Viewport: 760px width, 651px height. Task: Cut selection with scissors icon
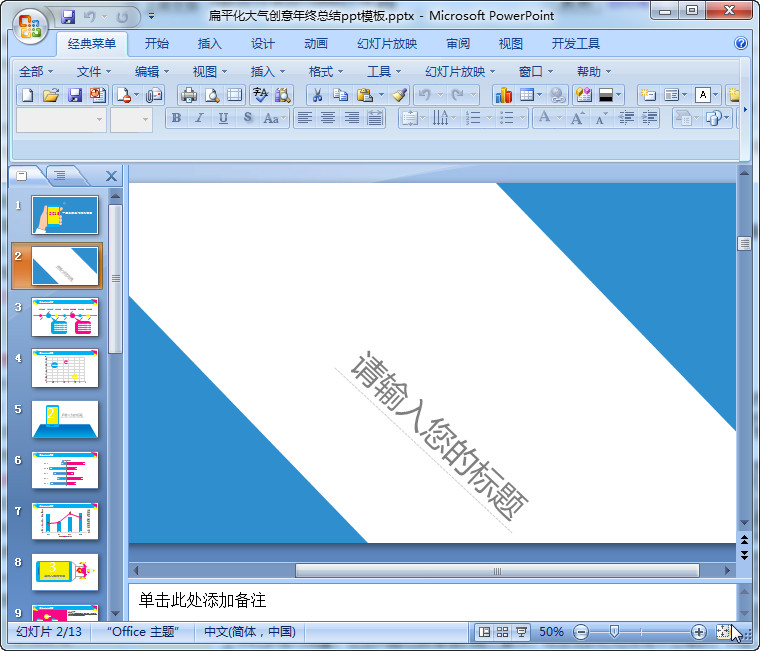coord(317,95)
